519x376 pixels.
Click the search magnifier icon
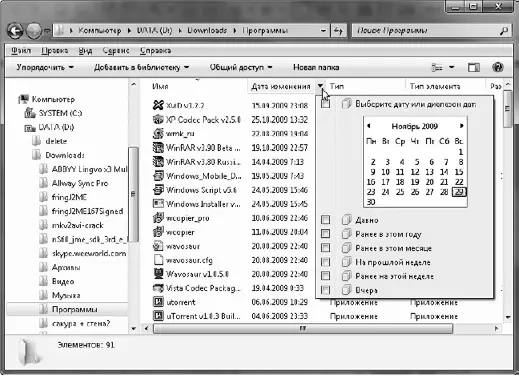[x=504, y=31]
